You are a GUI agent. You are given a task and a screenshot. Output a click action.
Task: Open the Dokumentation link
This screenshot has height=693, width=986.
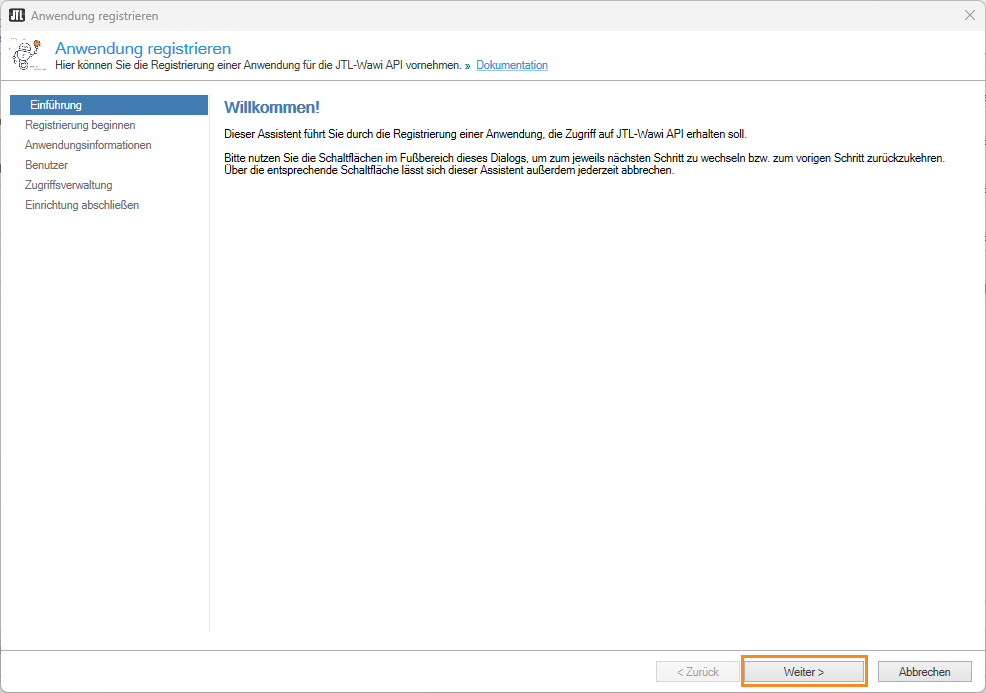[x=511, y=66]
